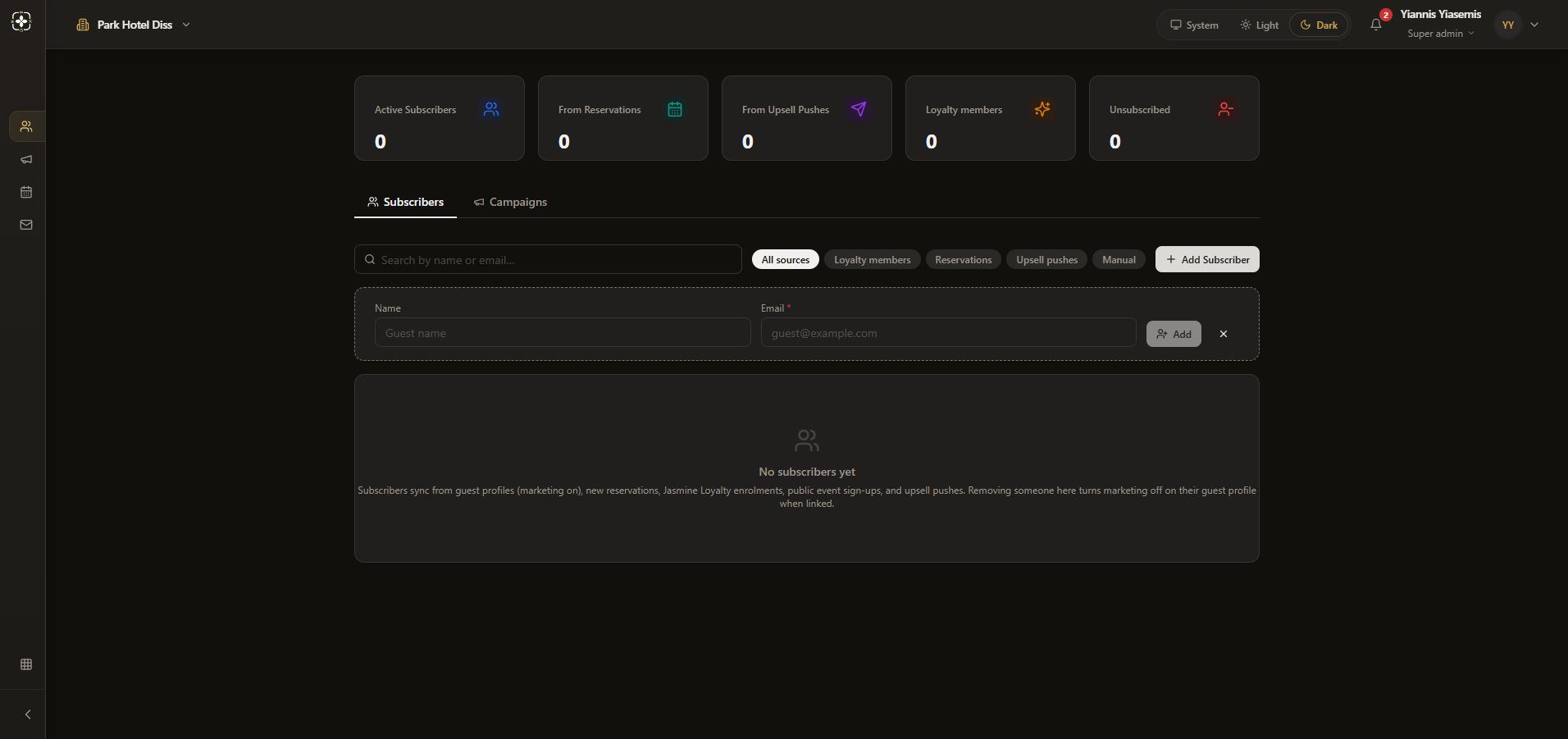Click the Unsubscribed card label
The width and height of the screenshot is (1568, 739).
click(1139, 109)
